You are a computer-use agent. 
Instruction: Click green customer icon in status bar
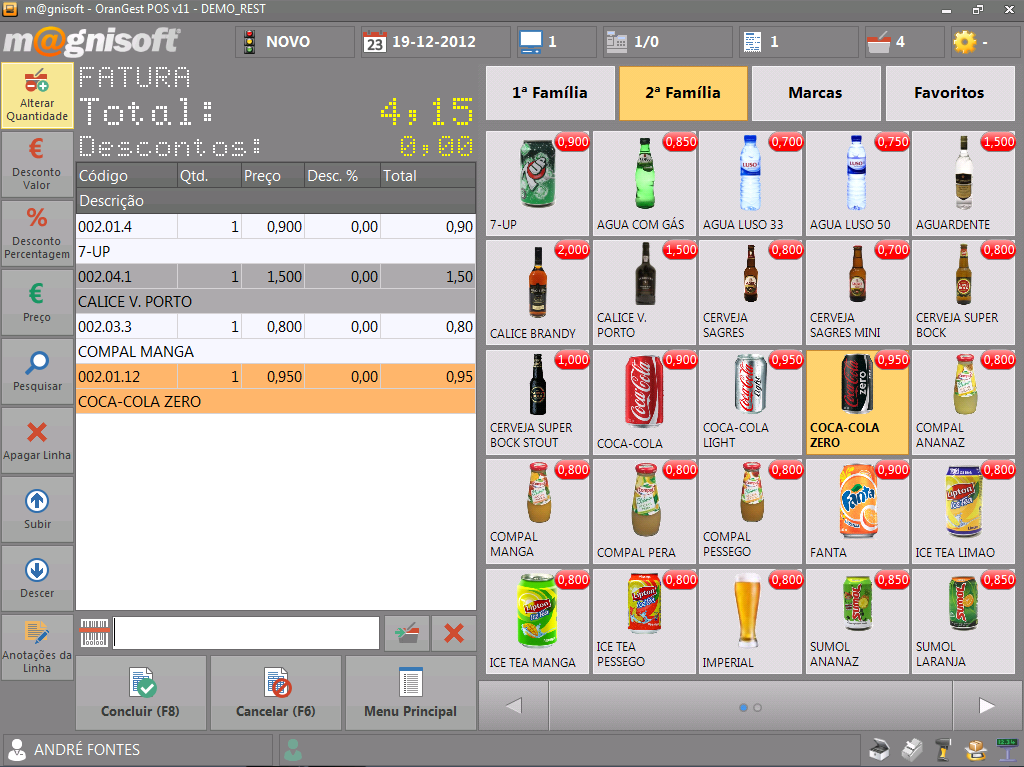(294, 749)
